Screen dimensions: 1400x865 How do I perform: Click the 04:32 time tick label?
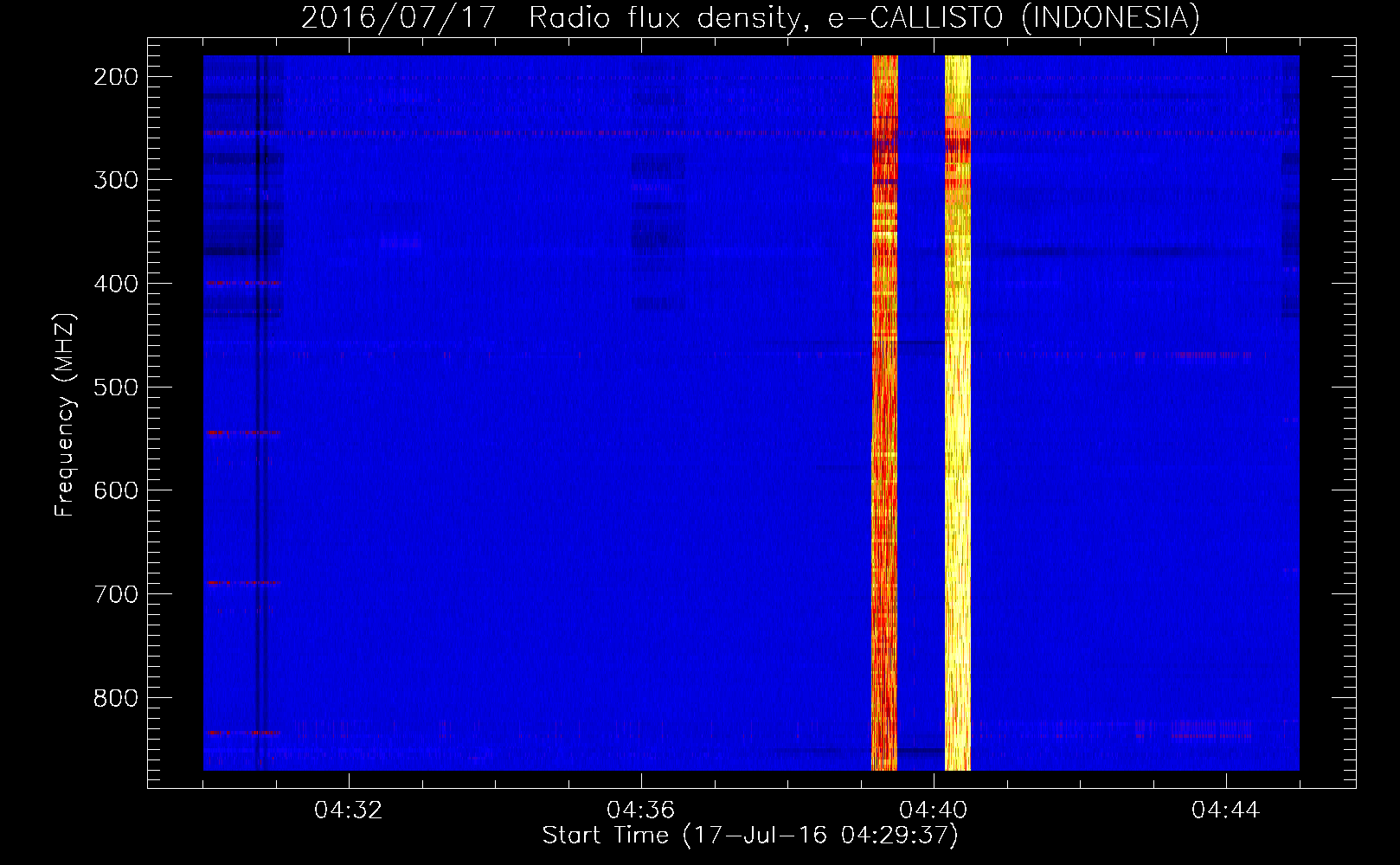click(349, 810)
